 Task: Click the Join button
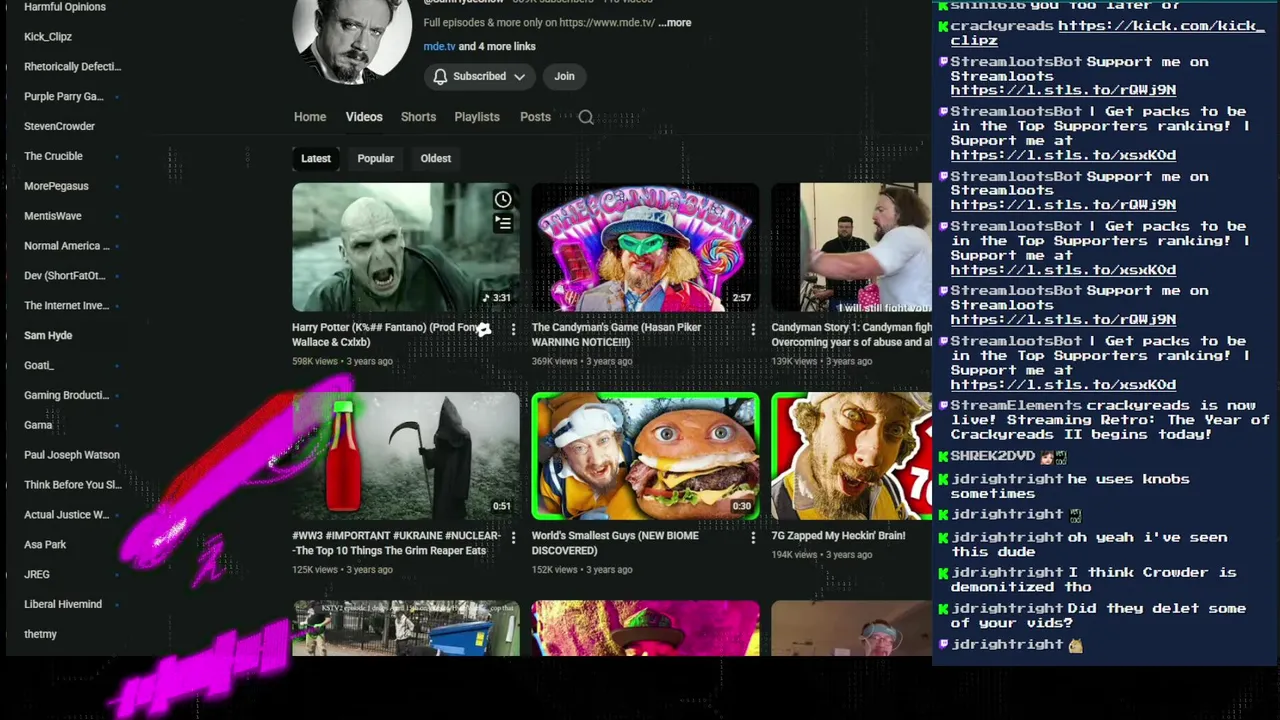tap(564, 76)
